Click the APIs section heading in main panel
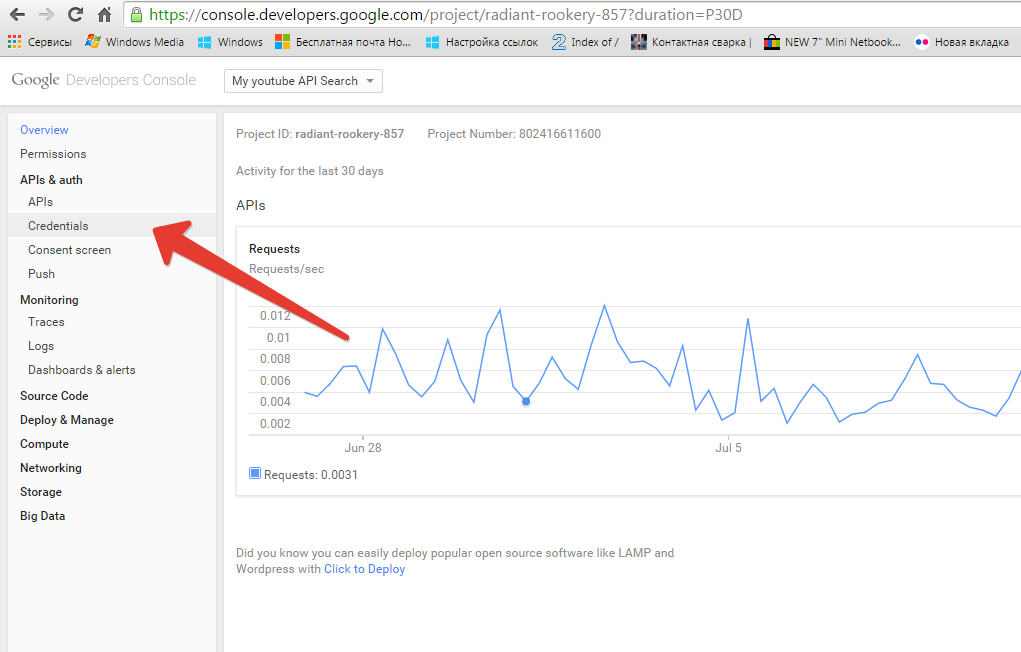The height and width of the screenshot is (652, 1021). [251, 205]
